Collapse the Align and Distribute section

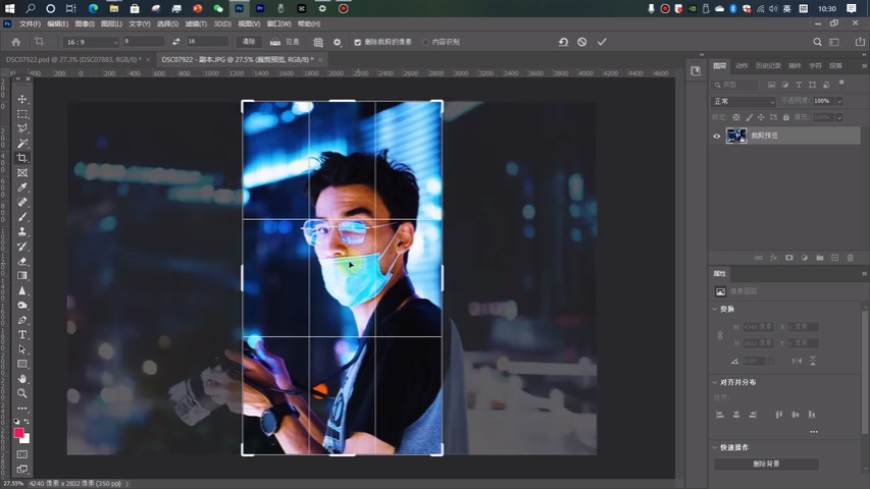[715, 382]
